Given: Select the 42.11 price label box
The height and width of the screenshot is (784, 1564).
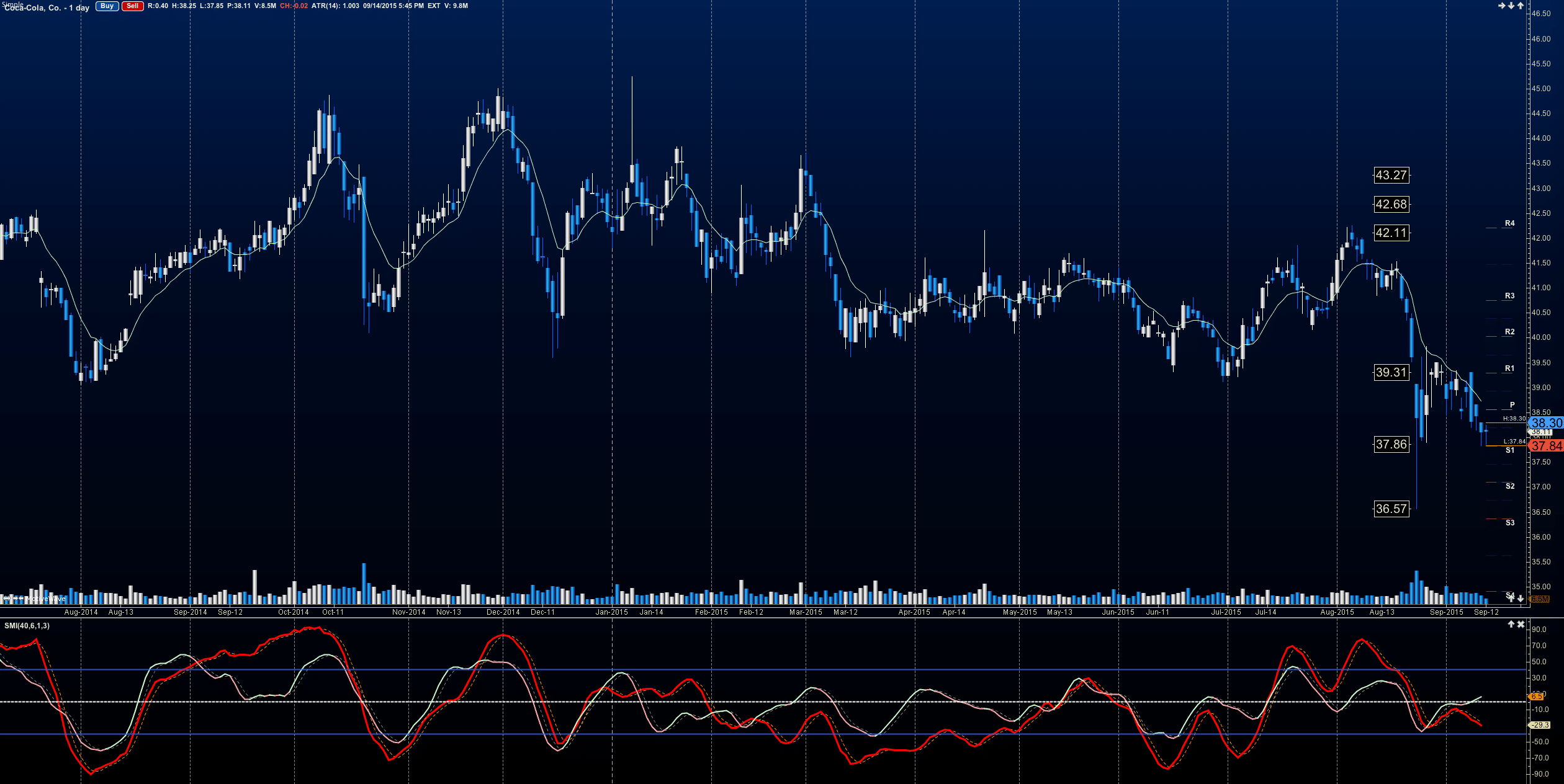Looking at the screenshot, I should (1391, 233).
